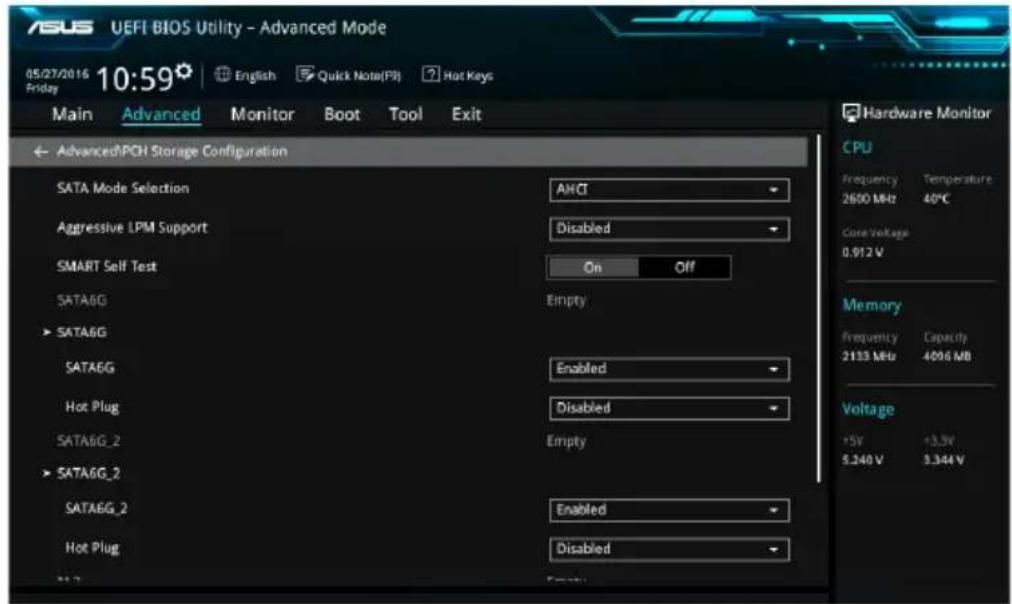1012x604 pixels.
Task: Expand the SATA6G_2 submenu arrow
Action: tap(46, 473)
